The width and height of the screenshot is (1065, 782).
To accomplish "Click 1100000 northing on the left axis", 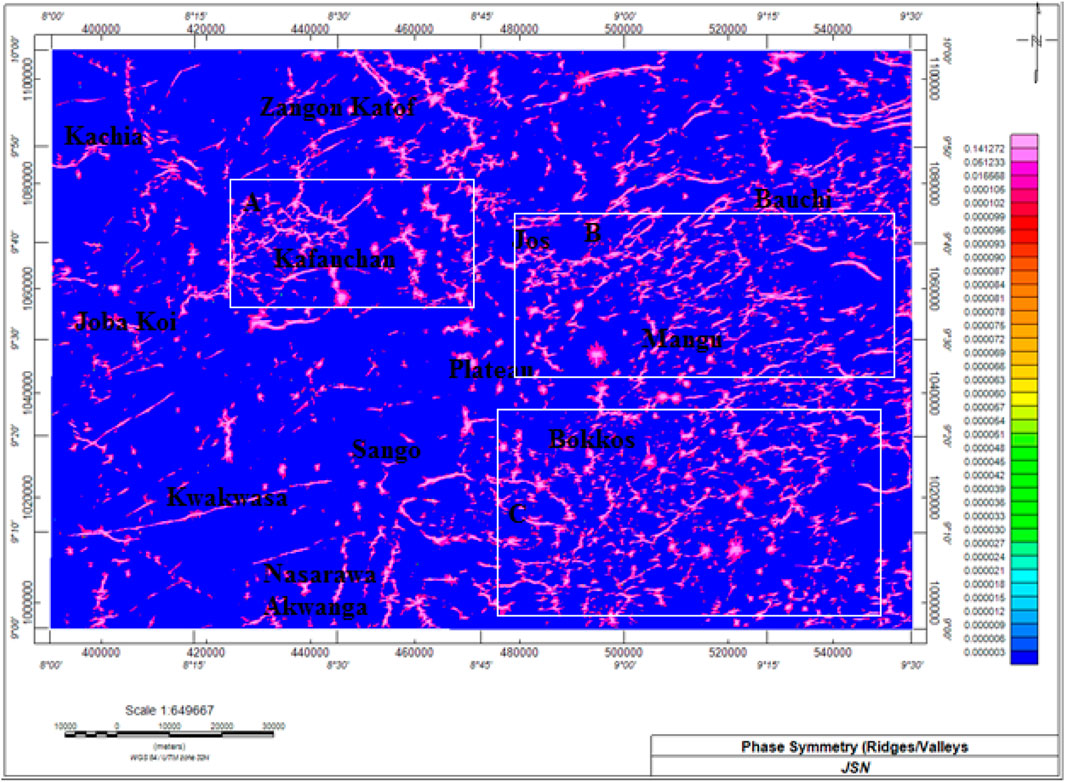I will (28, 78).
